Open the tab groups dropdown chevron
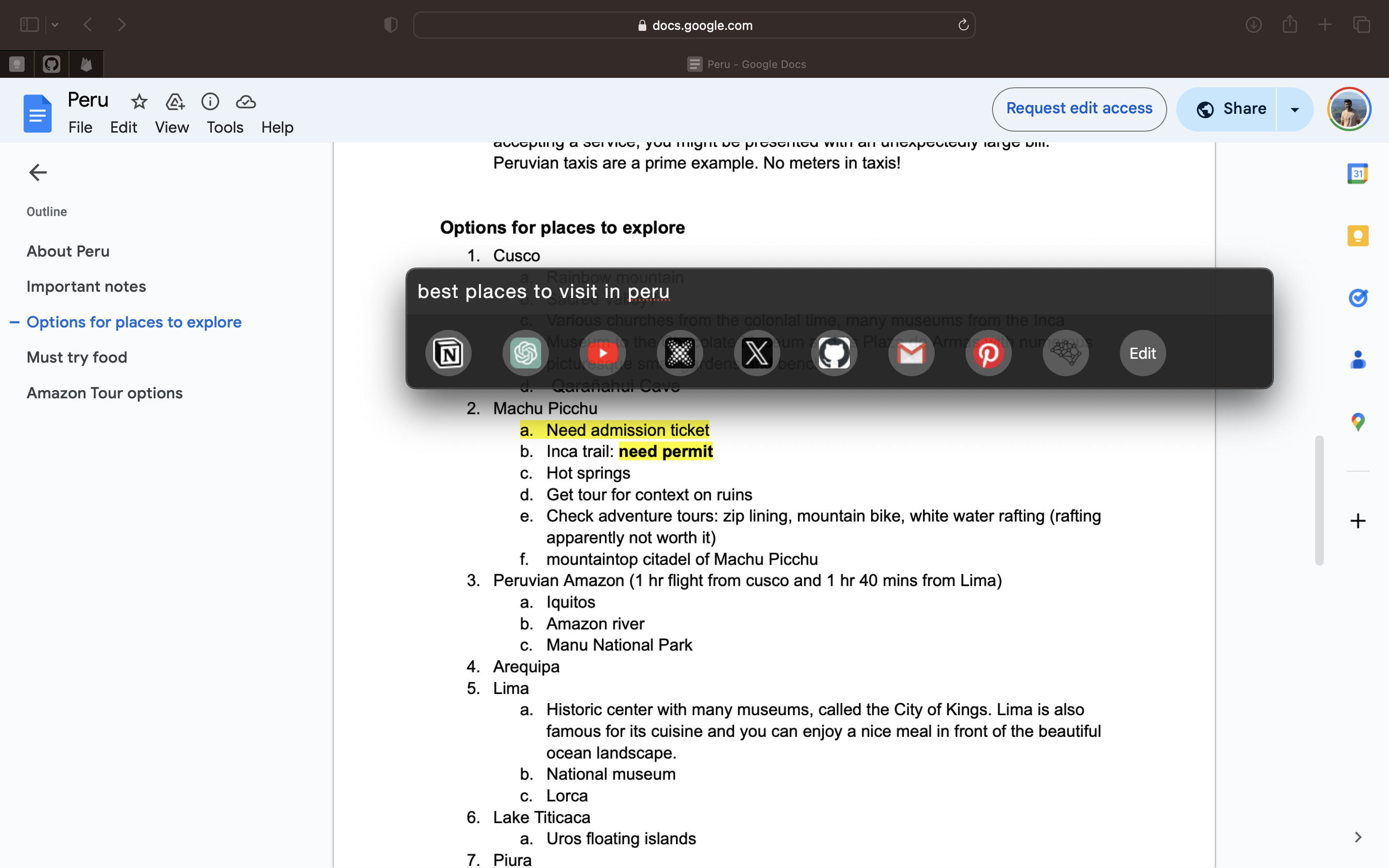This screenshot has height=868, width=1389. coord(55,25)
